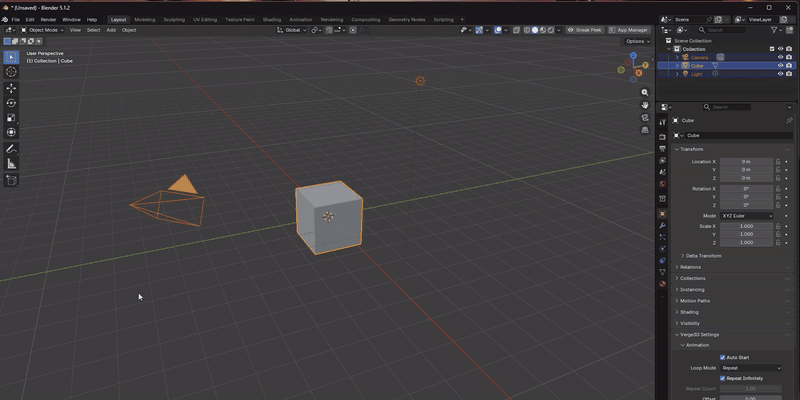Toggle lock for Location X
Image resolution: width=800 pixels, height=400 pixels.
click(x=778, y=162)
